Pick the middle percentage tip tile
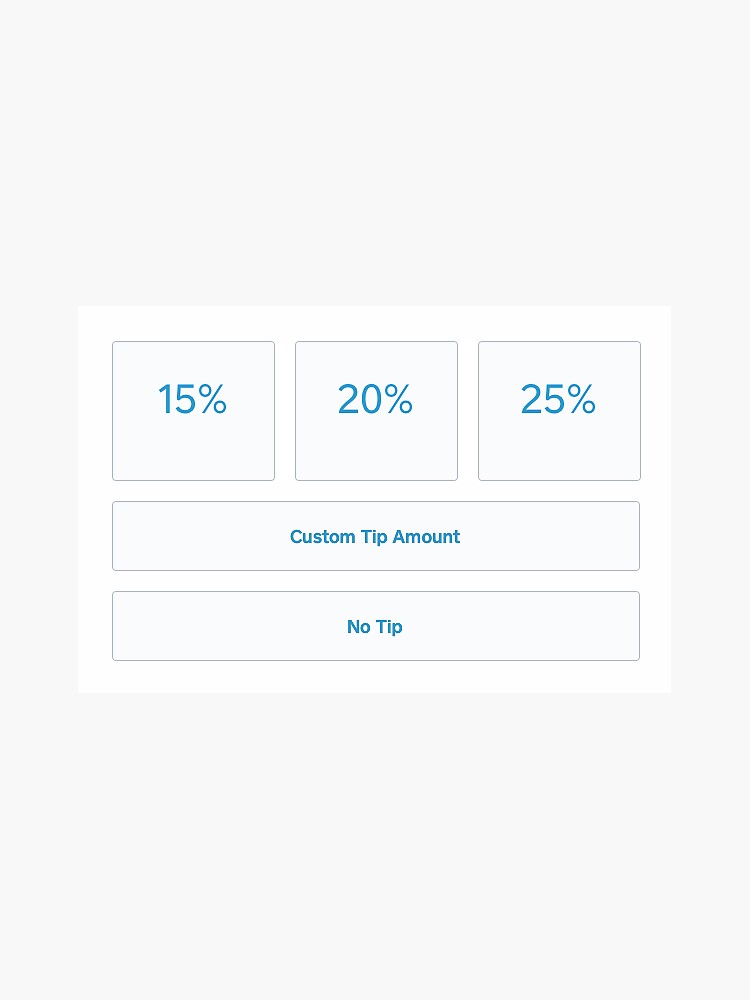750x1000 pixels. [376, 410]
